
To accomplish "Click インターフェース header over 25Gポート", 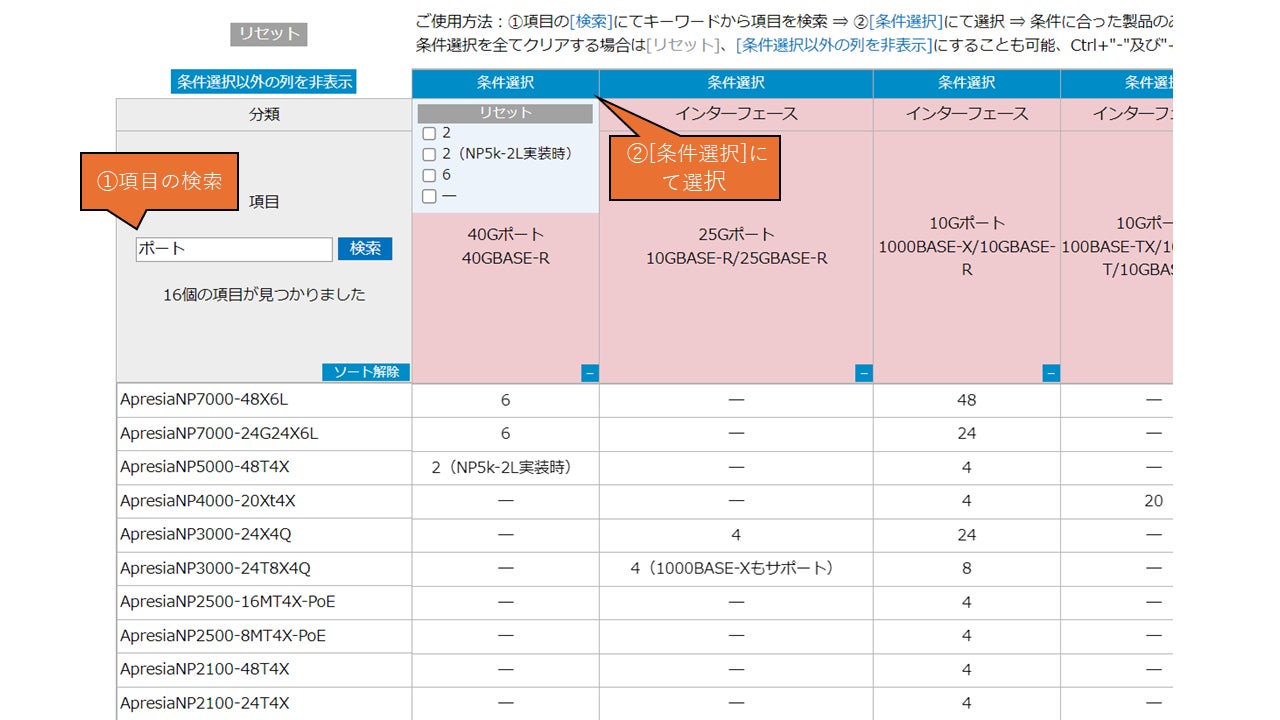I will 736,114.
